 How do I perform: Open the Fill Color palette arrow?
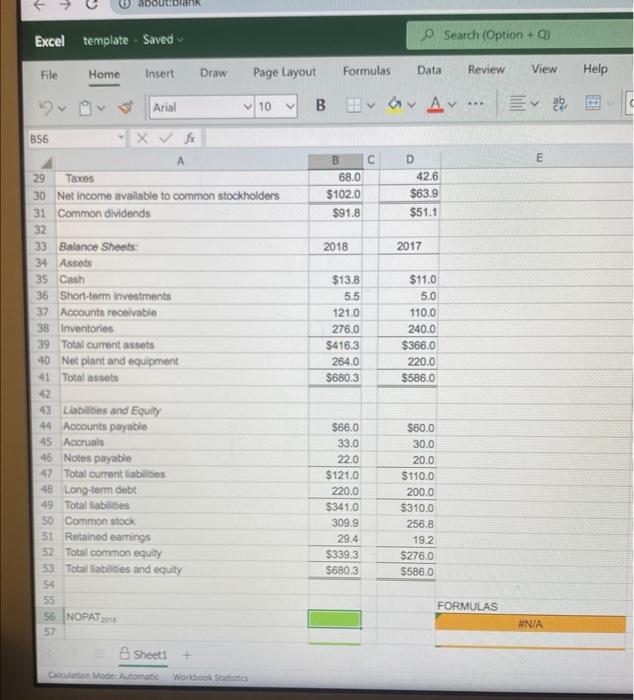point(411,105)
